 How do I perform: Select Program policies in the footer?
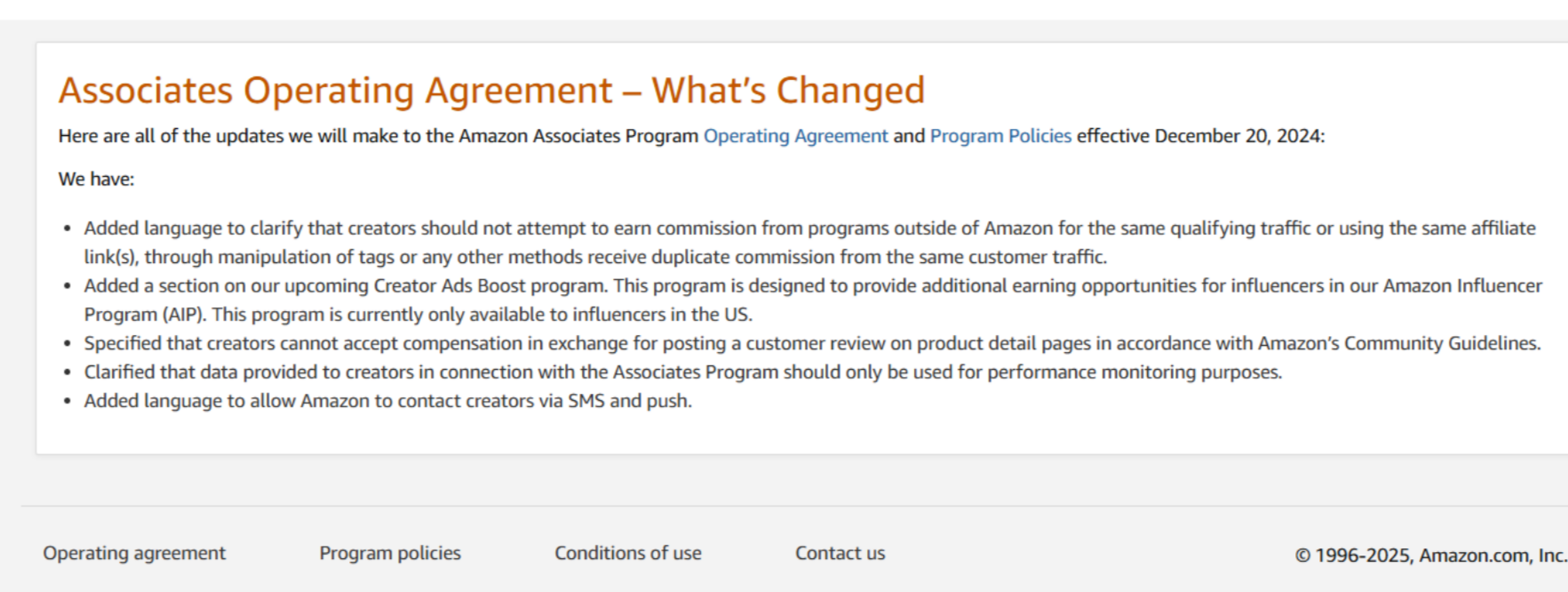(x=390, y=553)
